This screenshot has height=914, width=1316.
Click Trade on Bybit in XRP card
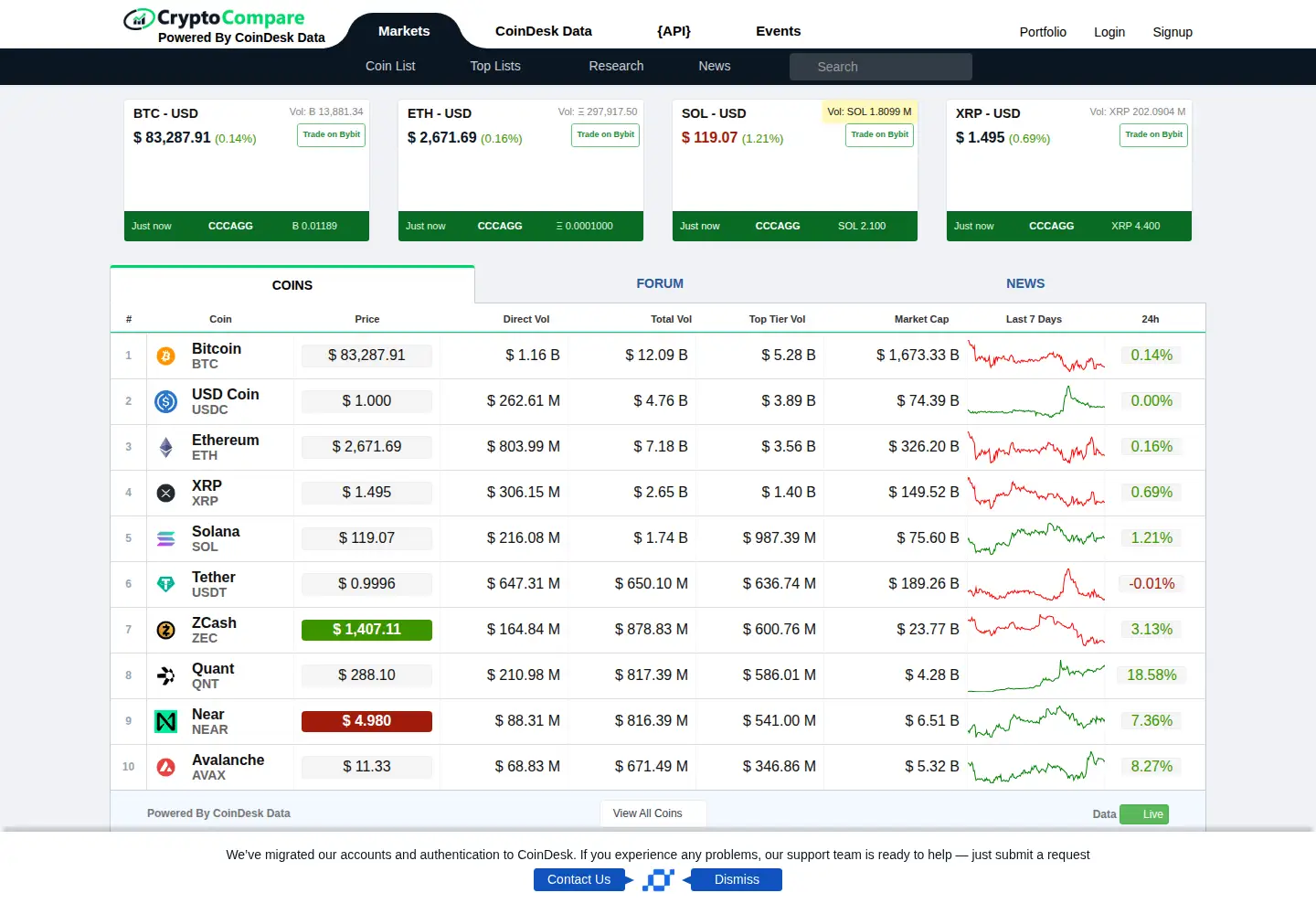1153,135
